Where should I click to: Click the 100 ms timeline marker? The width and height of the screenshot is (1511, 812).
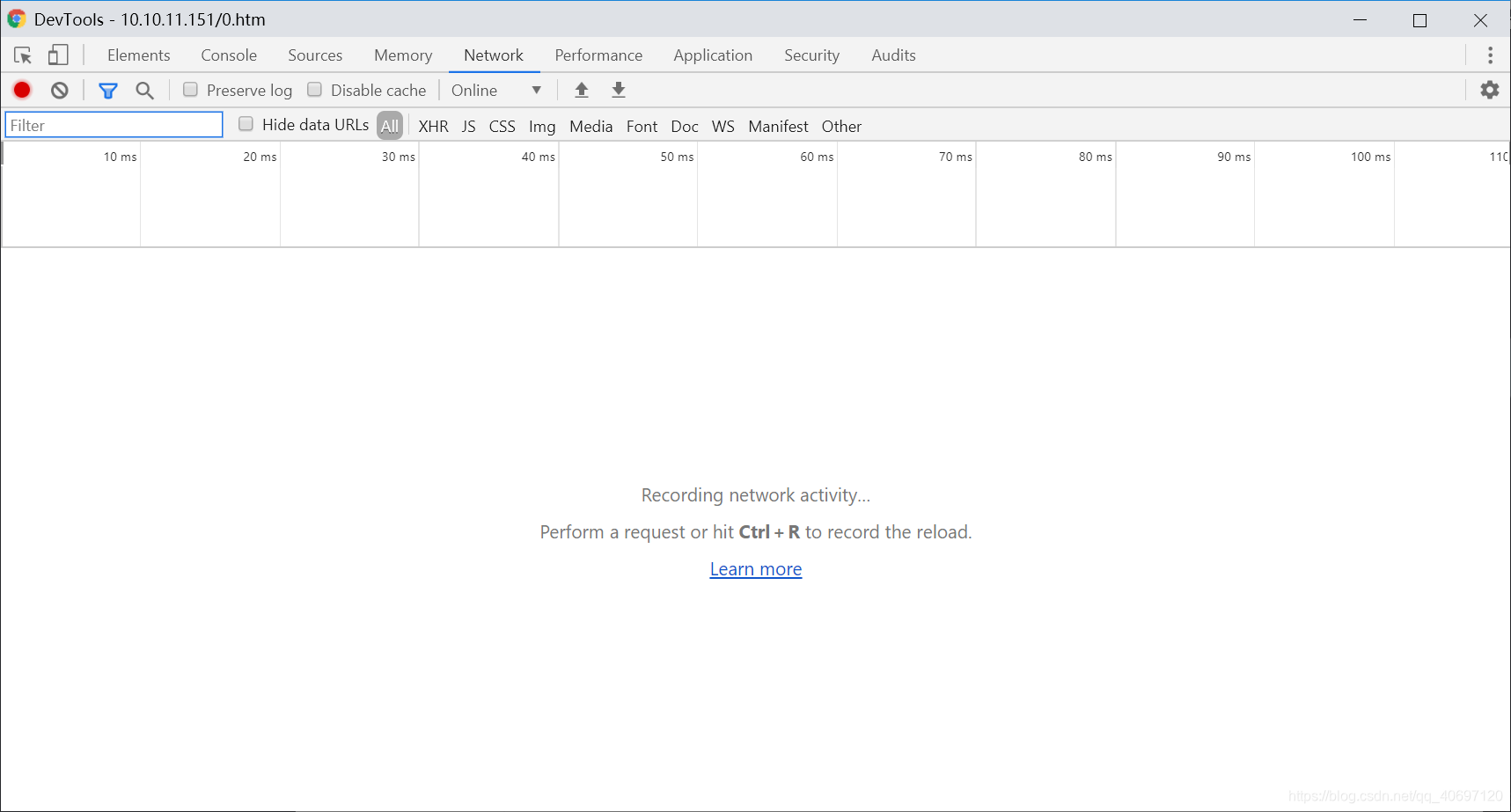pyautogui.click(x=1370, y=157)
